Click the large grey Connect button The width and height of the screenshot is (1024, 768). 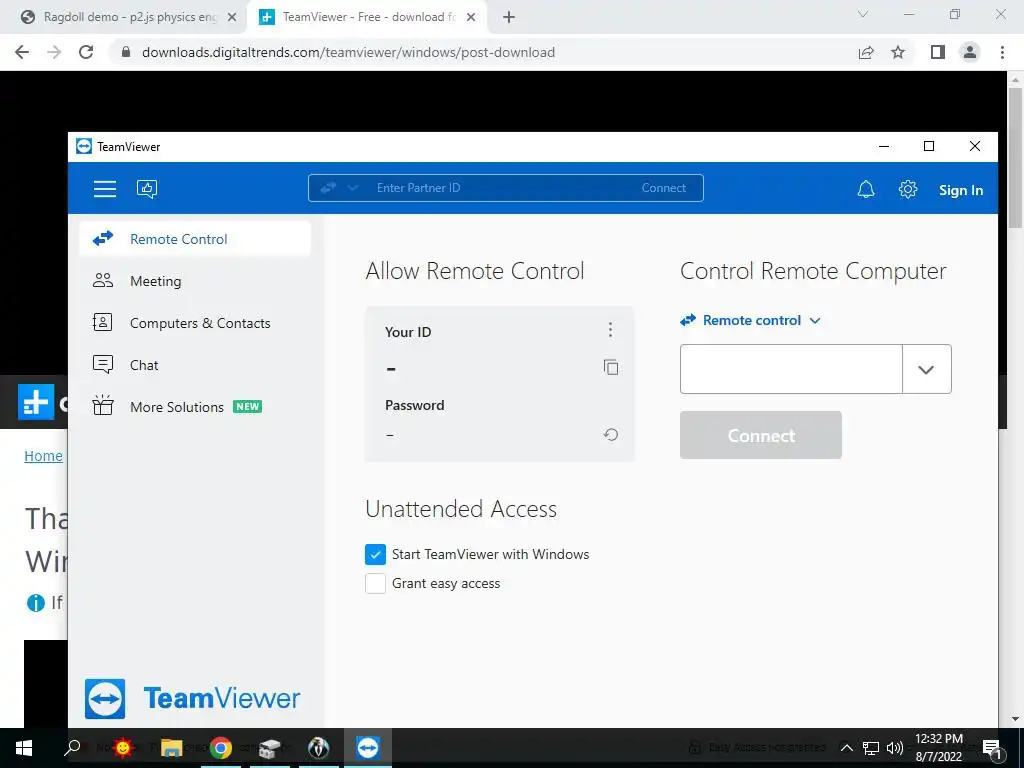click(761, 435)
